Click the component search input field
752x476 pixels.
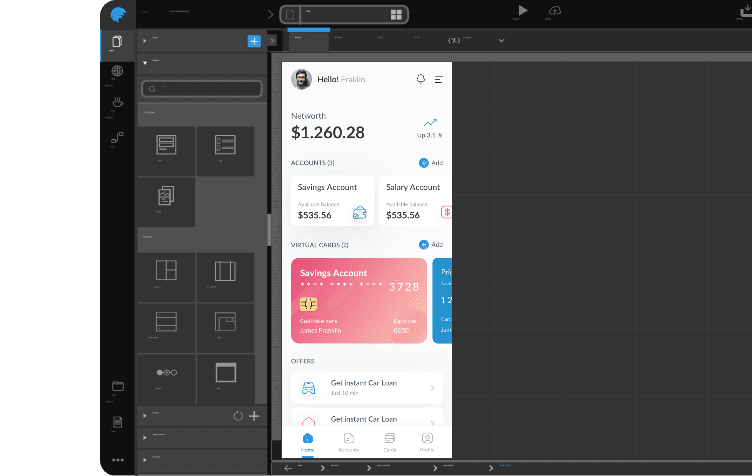pyautogui.click(x=201, y=89)
